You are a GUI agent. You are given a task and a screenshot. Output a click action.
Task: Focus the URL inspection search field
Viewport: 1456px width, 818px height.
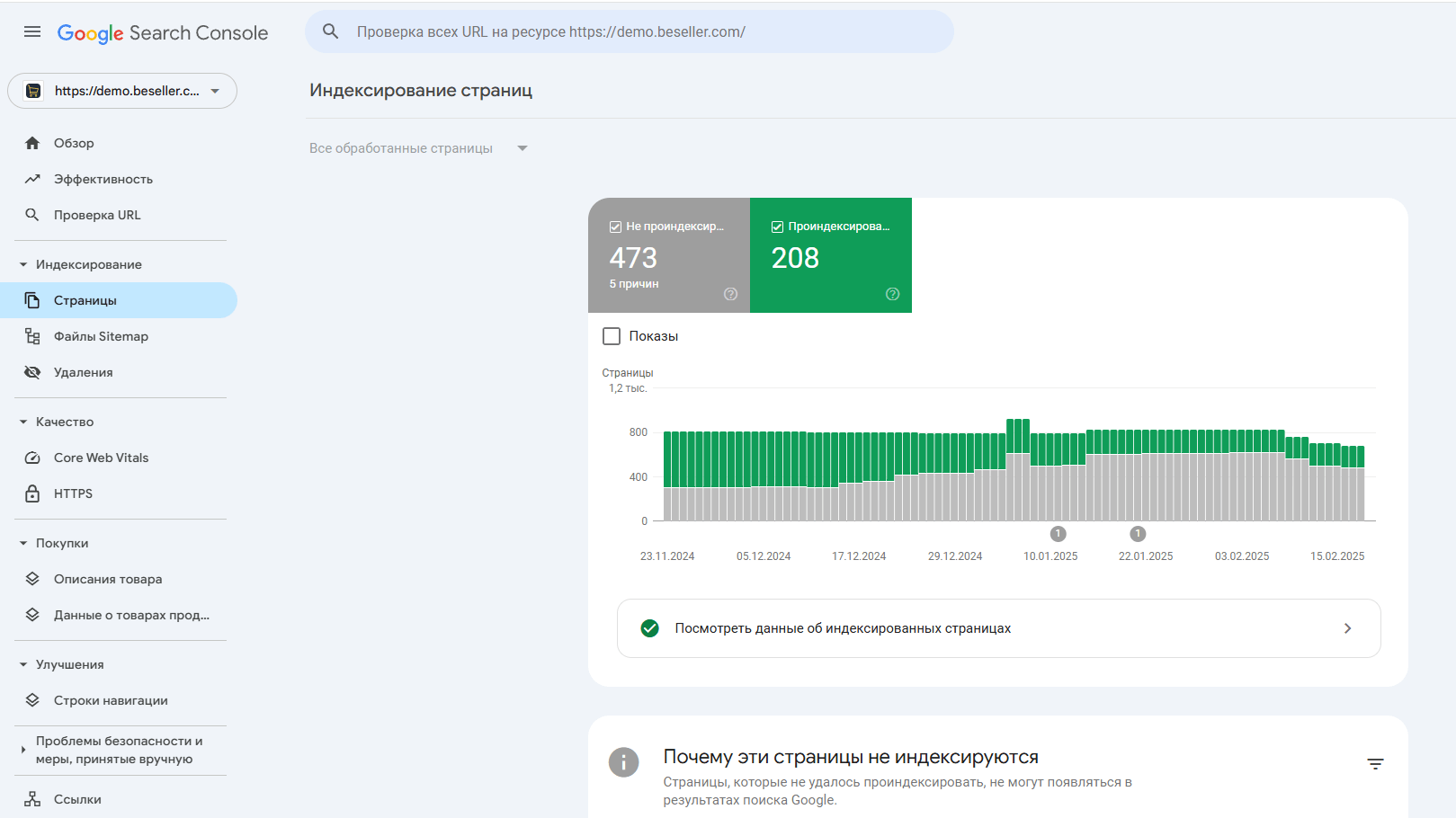click(630, 31)
